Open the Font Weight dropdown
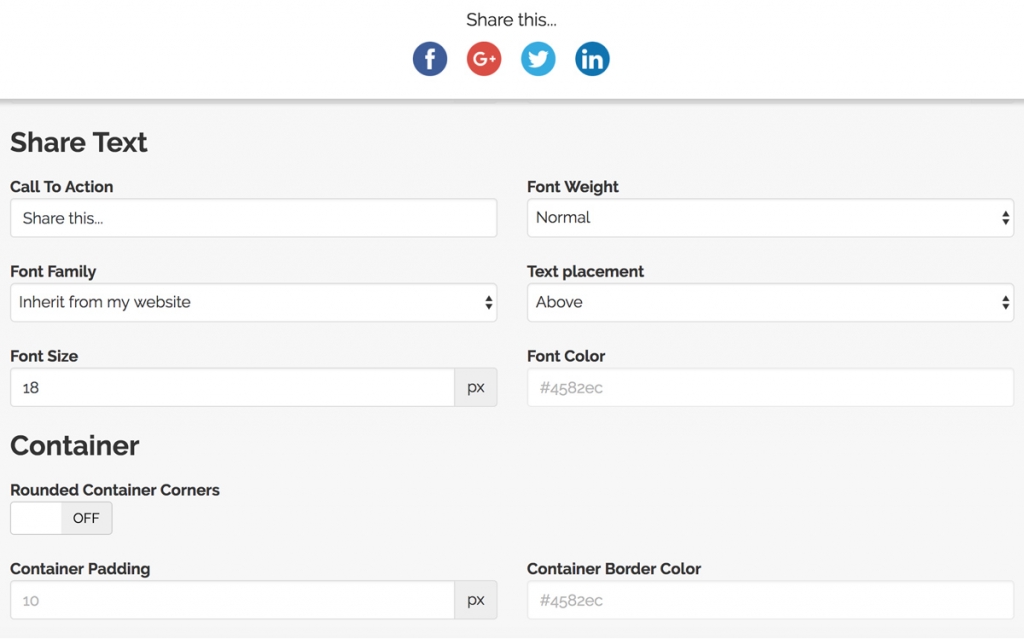 (770, 218)
